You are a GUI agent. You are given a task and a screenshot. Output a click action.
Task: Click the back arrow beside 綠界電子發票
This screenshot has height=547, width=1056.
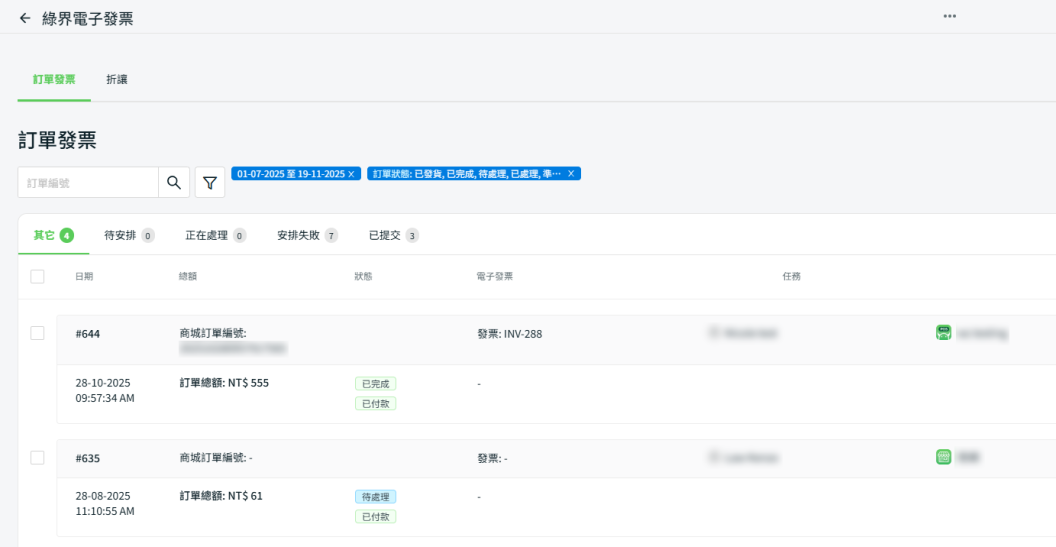pyautogui.click(x=25, y=18)
